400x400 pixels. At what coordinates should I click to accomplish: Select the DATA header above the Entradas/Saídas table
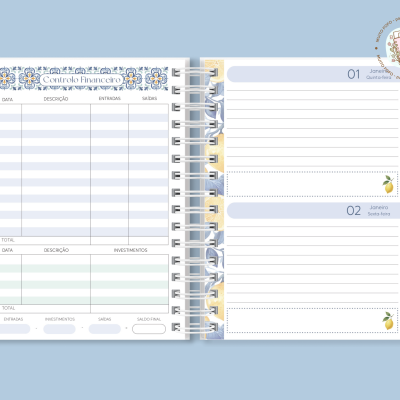[x=7, y=99]
